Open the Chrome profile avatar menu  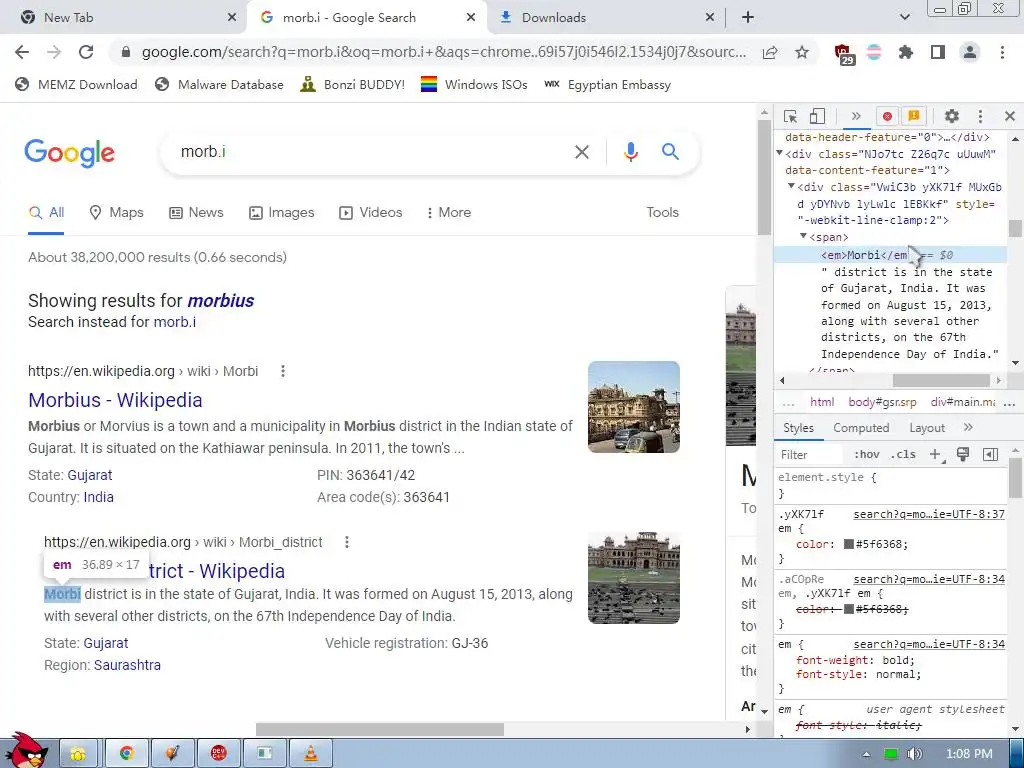pyautogui.click(x=970, y=52)
